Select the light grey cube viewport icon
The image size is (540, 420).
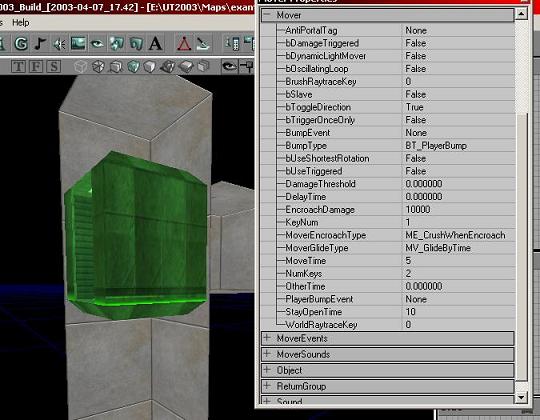(x=204, y=66)
